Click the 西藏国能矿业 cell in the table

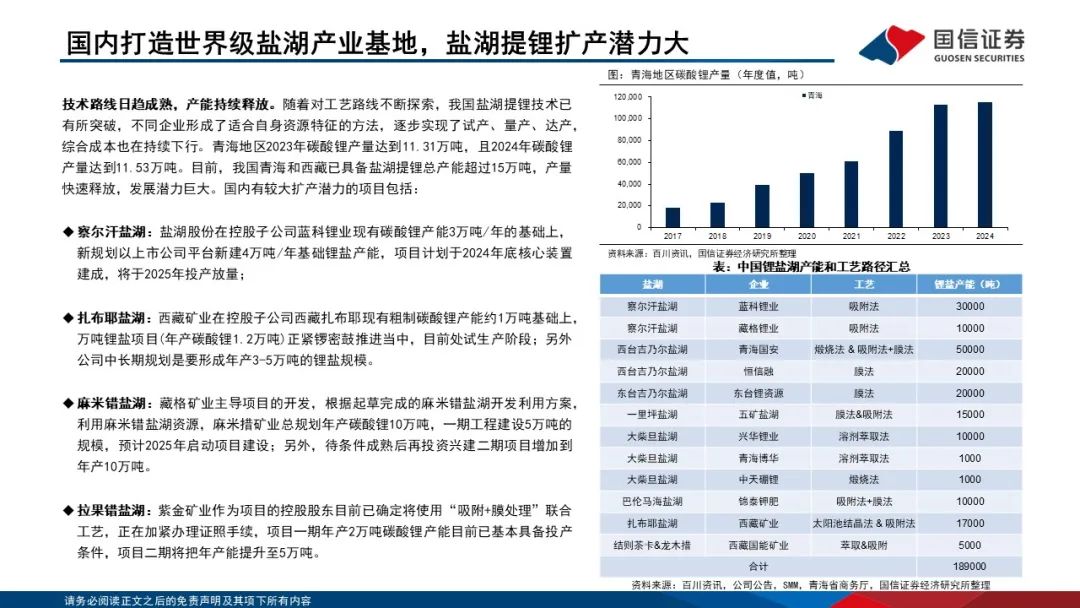pyautogui.click(x=758, y=545)
